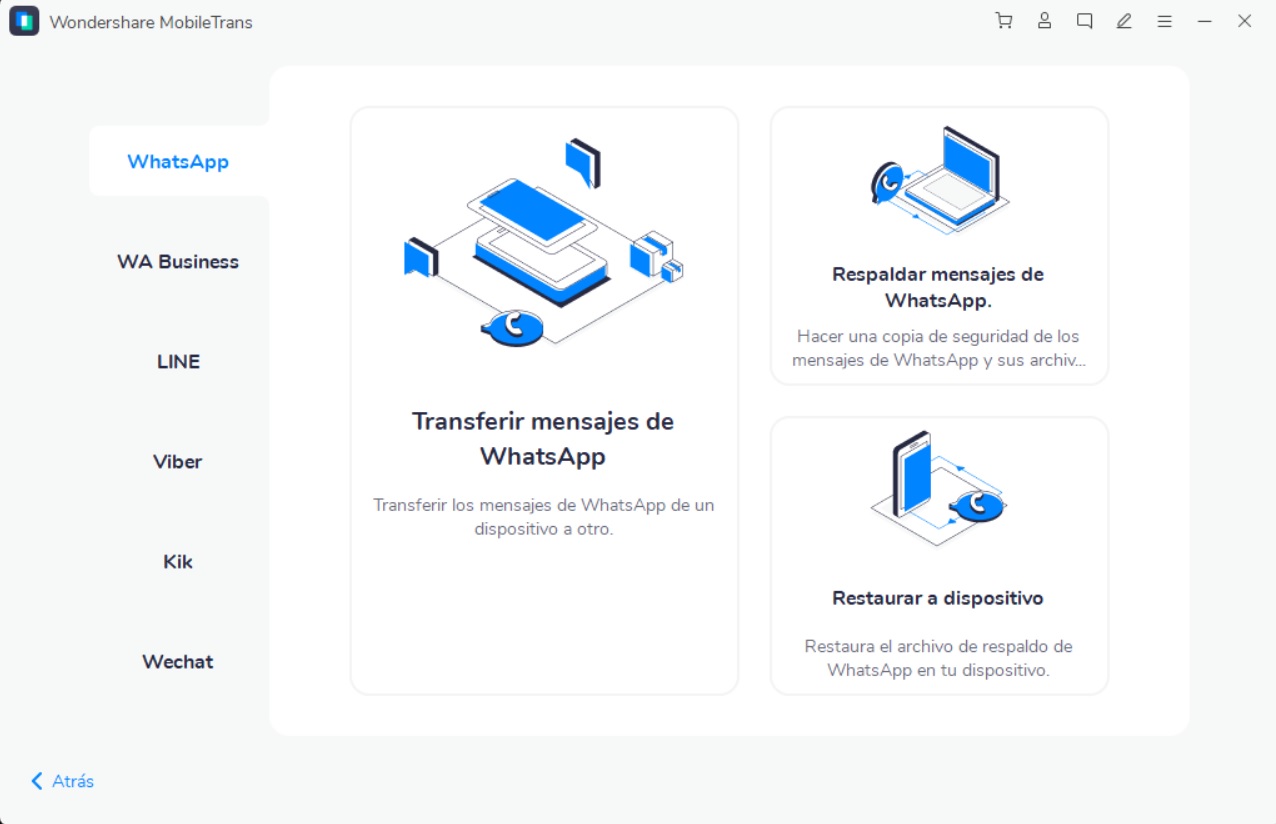The image size is (1276, 824).
Task: Open the Viber tab
Action: click(178, 461)
